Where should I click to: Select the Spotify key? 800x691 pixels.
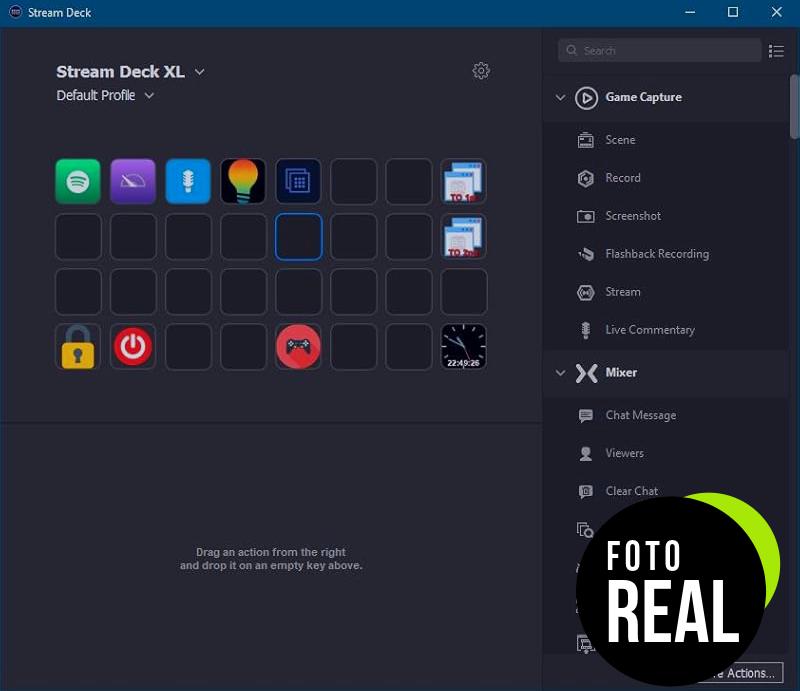pos(78,182)
